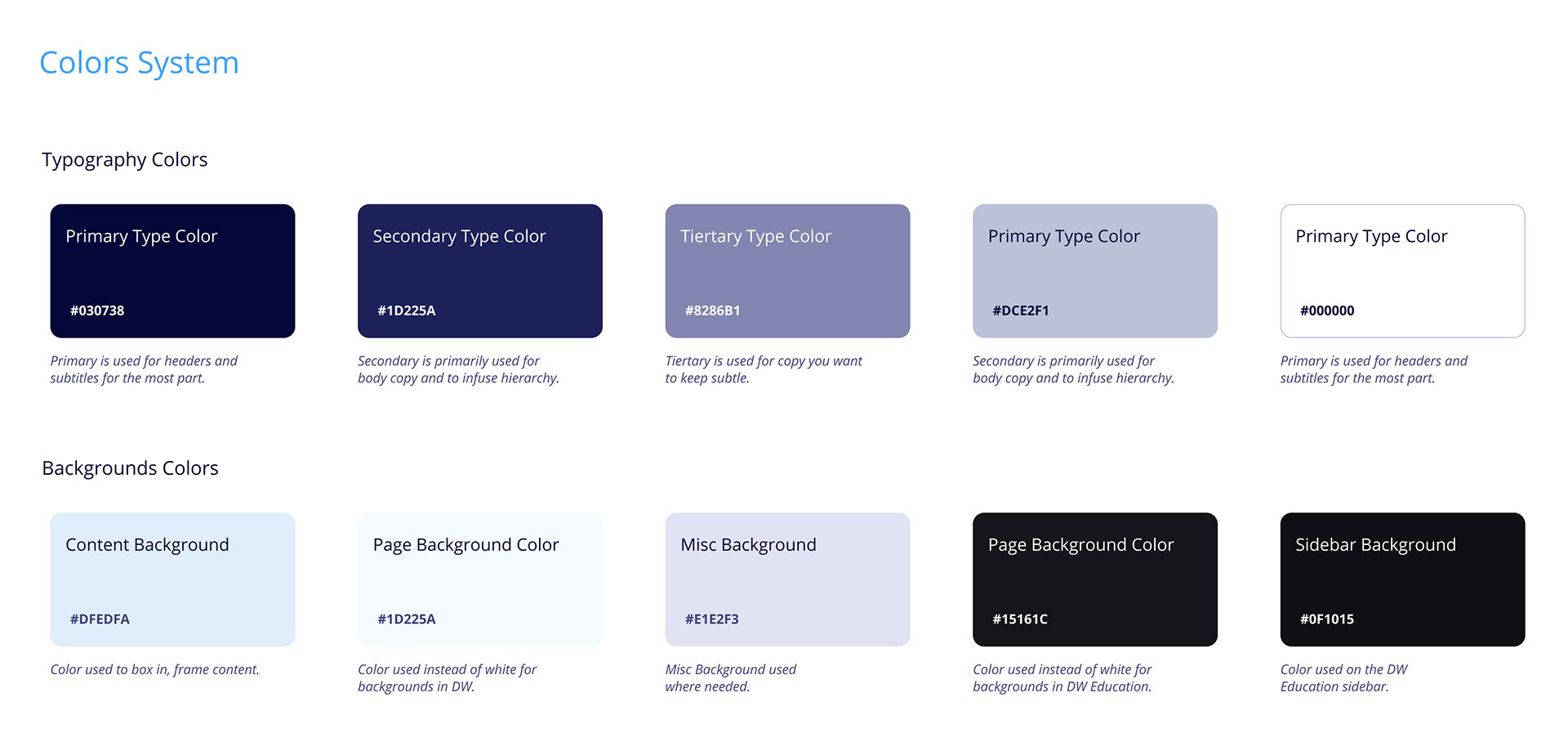The height and width of the screenshot is (751, 1568).
Task: Click the Typography Colors heading
Action: pyautogui.click(x=125, y=160)
